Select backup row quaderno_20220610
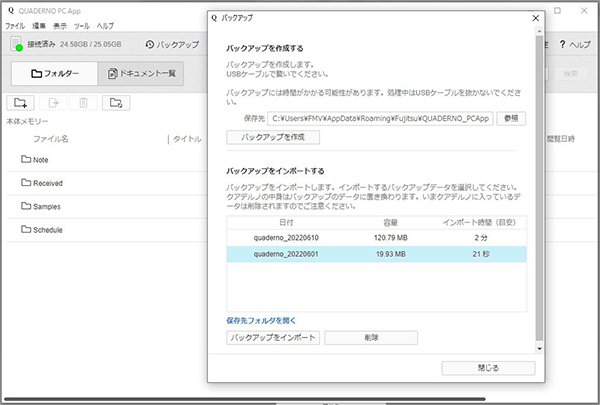The width and height of the screenshot is (600, 405). [377, 238]
